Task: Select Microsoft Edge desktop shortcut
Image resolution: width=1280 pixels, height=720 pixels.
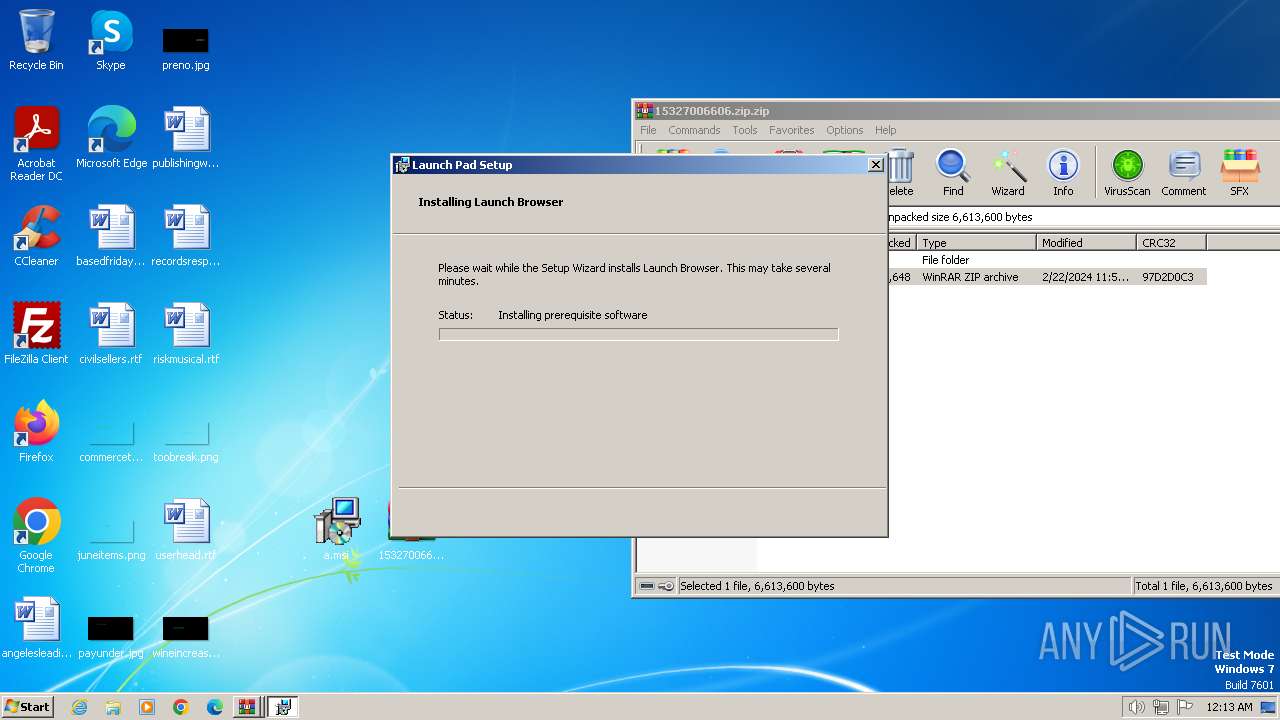Action: tap(111, 137)
